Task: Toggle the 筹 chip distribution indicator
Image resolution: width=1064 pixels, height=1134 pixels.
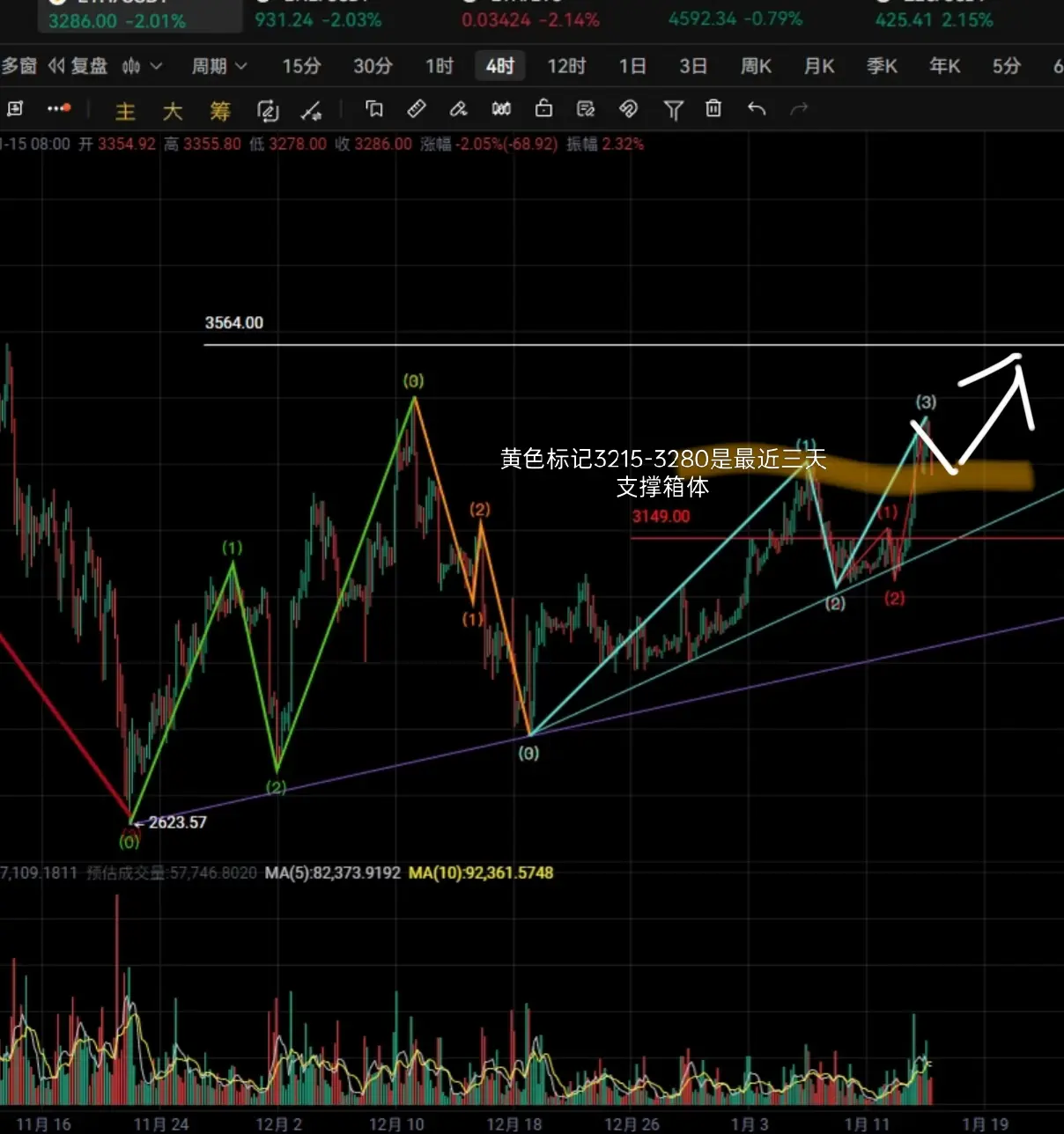Action: click(220, 111)
